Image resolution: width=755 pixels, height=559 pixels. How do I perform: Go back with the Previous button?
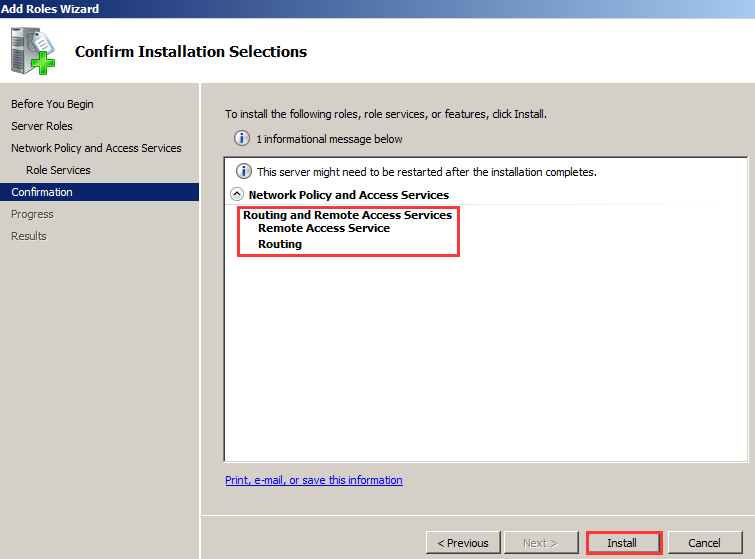coord(463,543)
